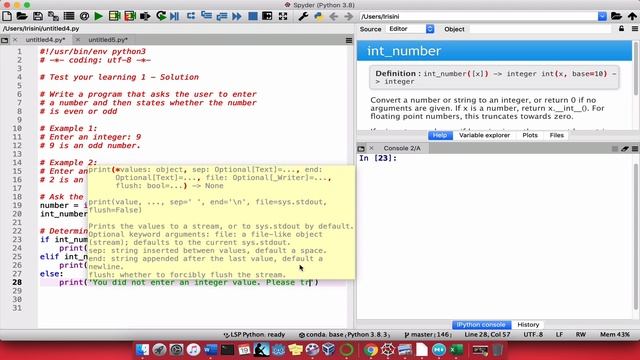This screenshot has height=360, width=640.
Task: Click the LSP Python ready status
Action: point(254,334)
